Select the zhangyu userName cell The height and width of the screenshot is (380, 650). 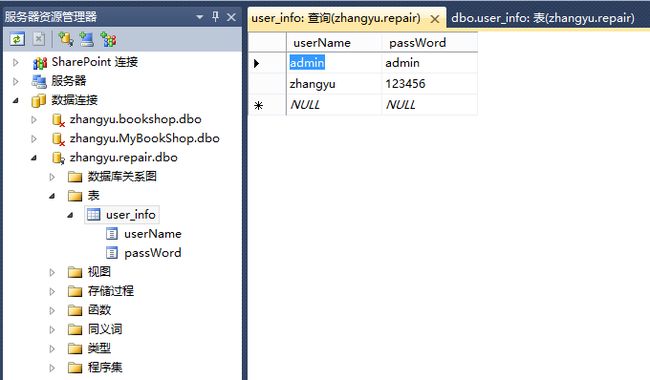click(x=334, y=84)
